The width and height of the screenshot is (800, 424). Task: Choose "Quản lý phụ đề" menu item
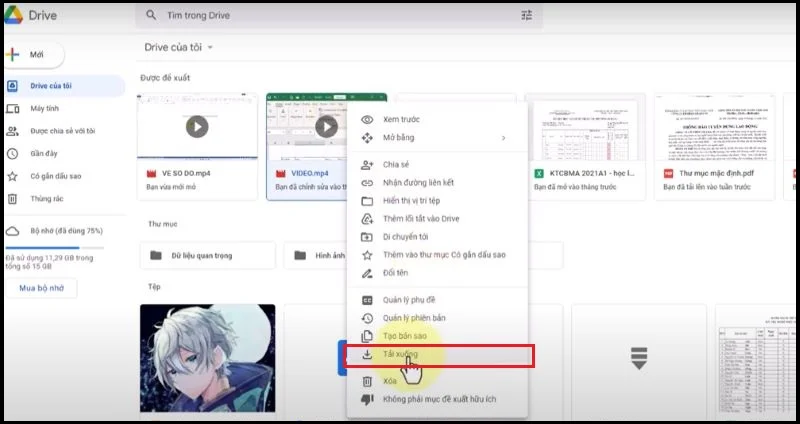pyautogui.click(x=437, y=300)
